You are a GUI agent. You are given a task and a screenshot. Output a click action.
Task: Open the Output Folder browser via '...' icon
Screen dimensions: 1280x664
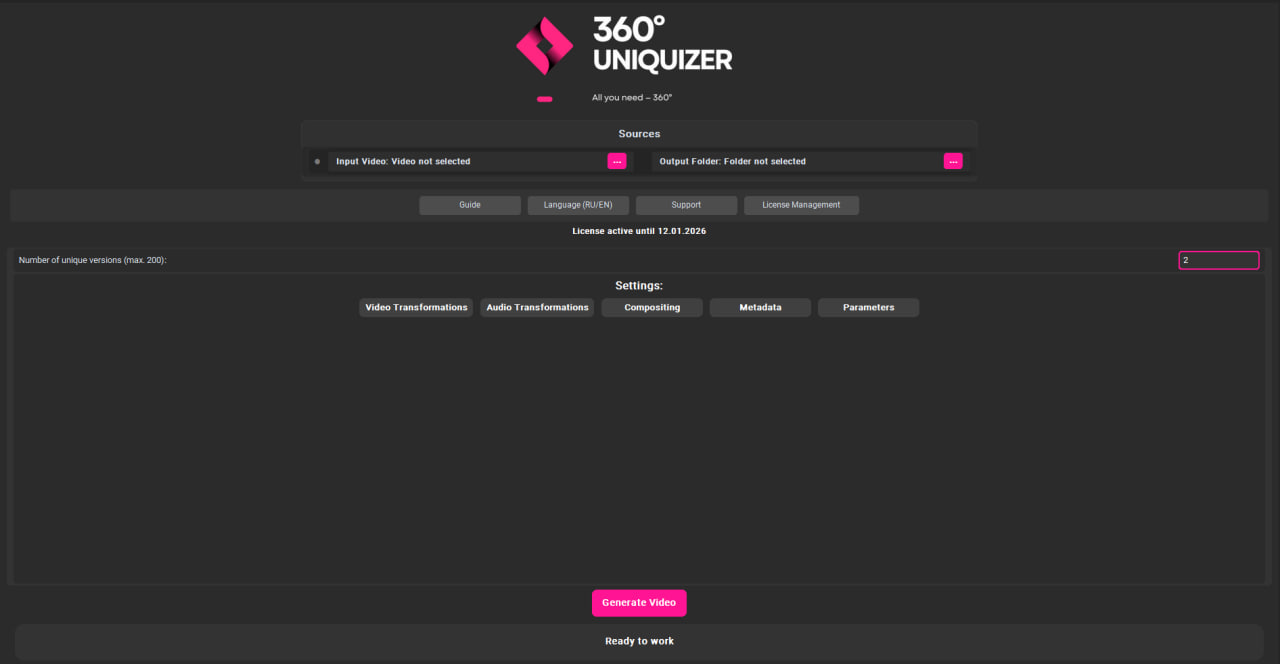click(953, 161)
